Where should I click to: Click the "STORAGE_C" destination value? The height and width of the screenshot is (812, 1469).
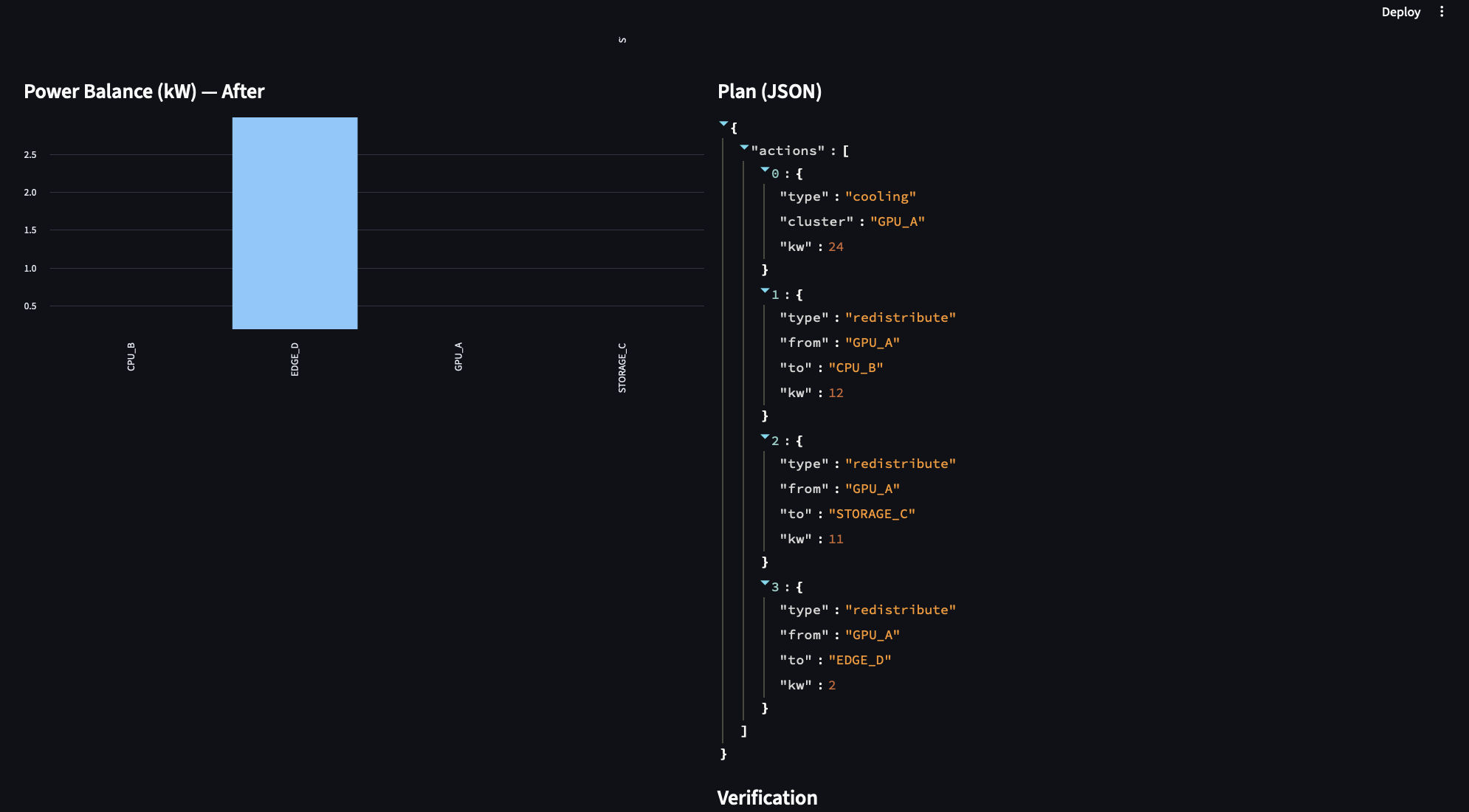tap(871, 514)
